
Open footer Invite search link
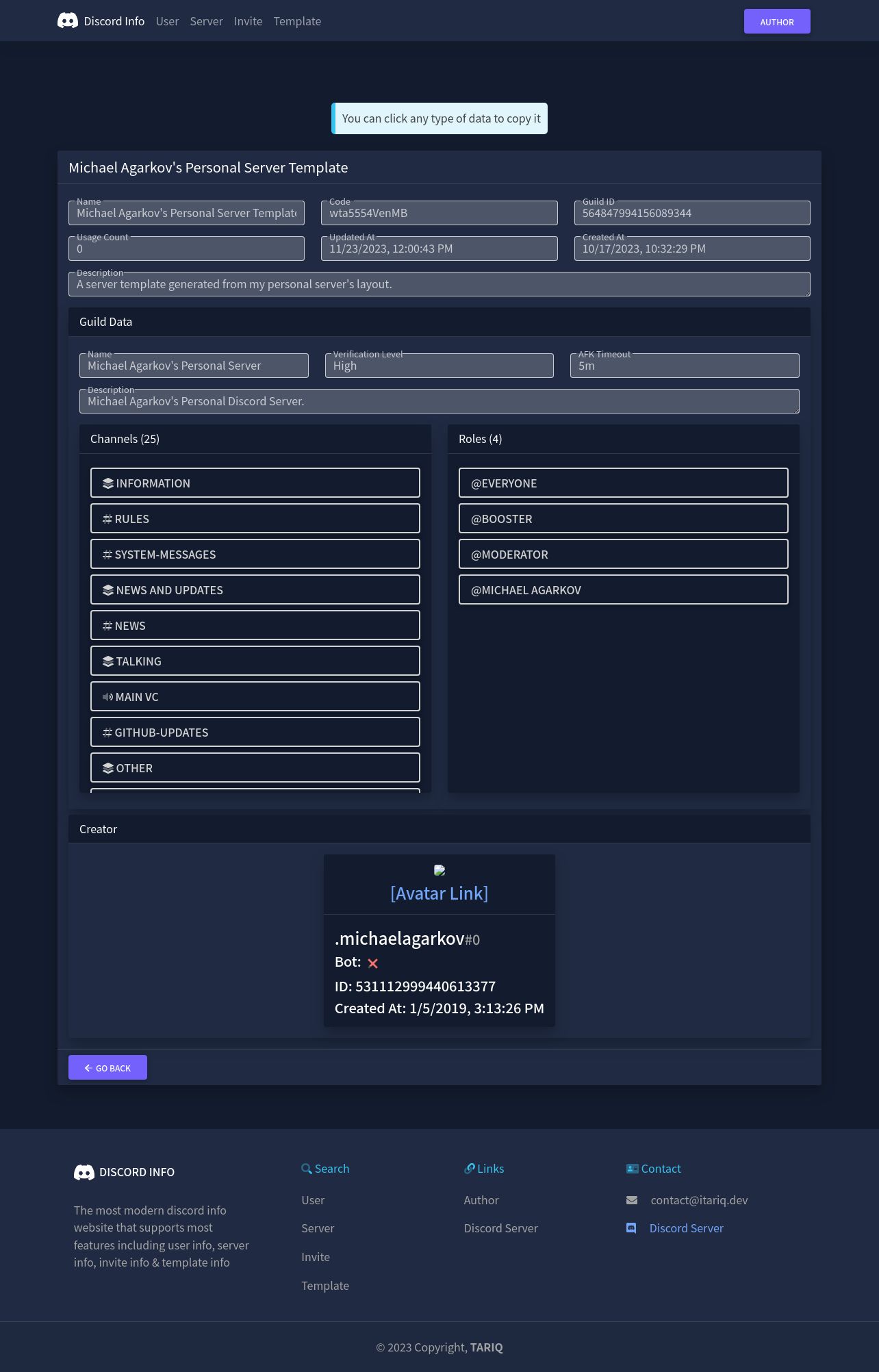point(316,1257)
